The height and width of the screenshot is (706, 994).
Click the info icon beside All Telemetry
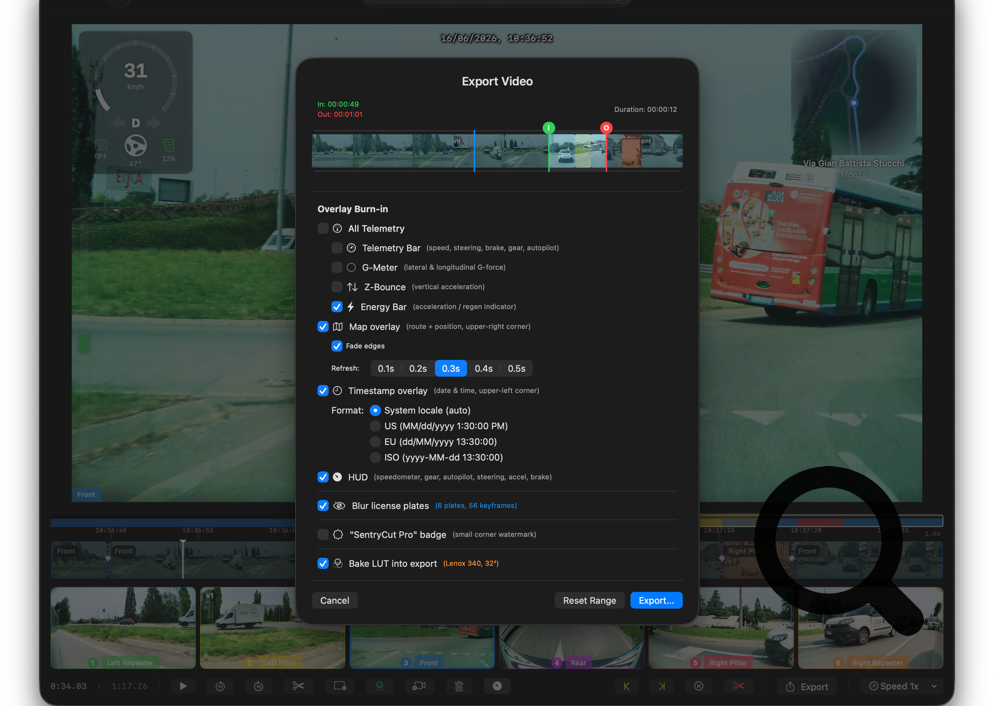[x=337, y=228]
